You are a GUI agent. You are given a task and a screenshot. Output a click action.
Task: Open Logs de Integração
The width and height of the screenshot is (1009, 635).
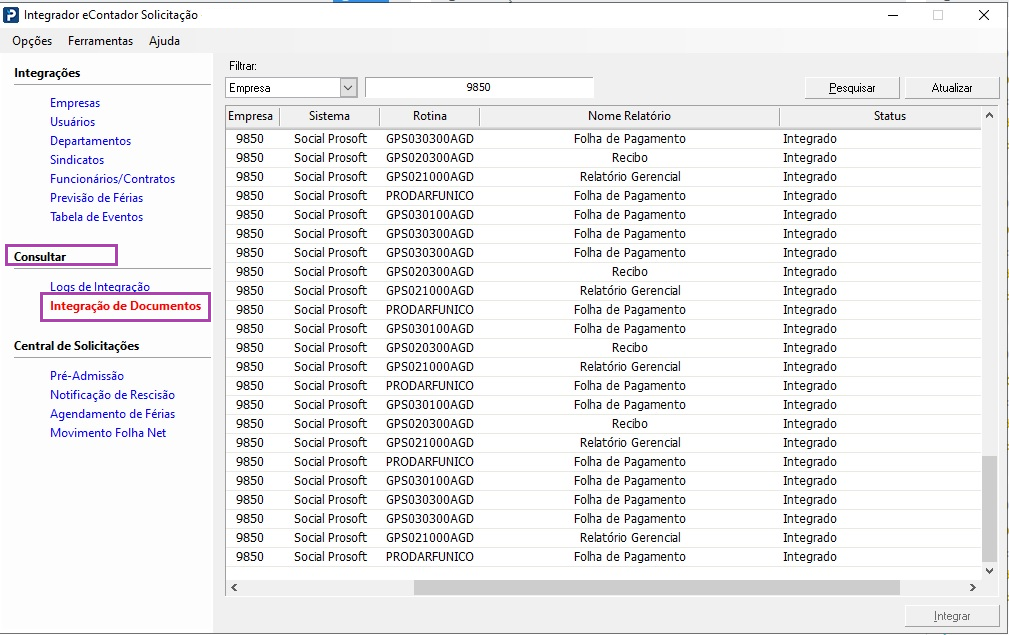(x=100, y=287)
